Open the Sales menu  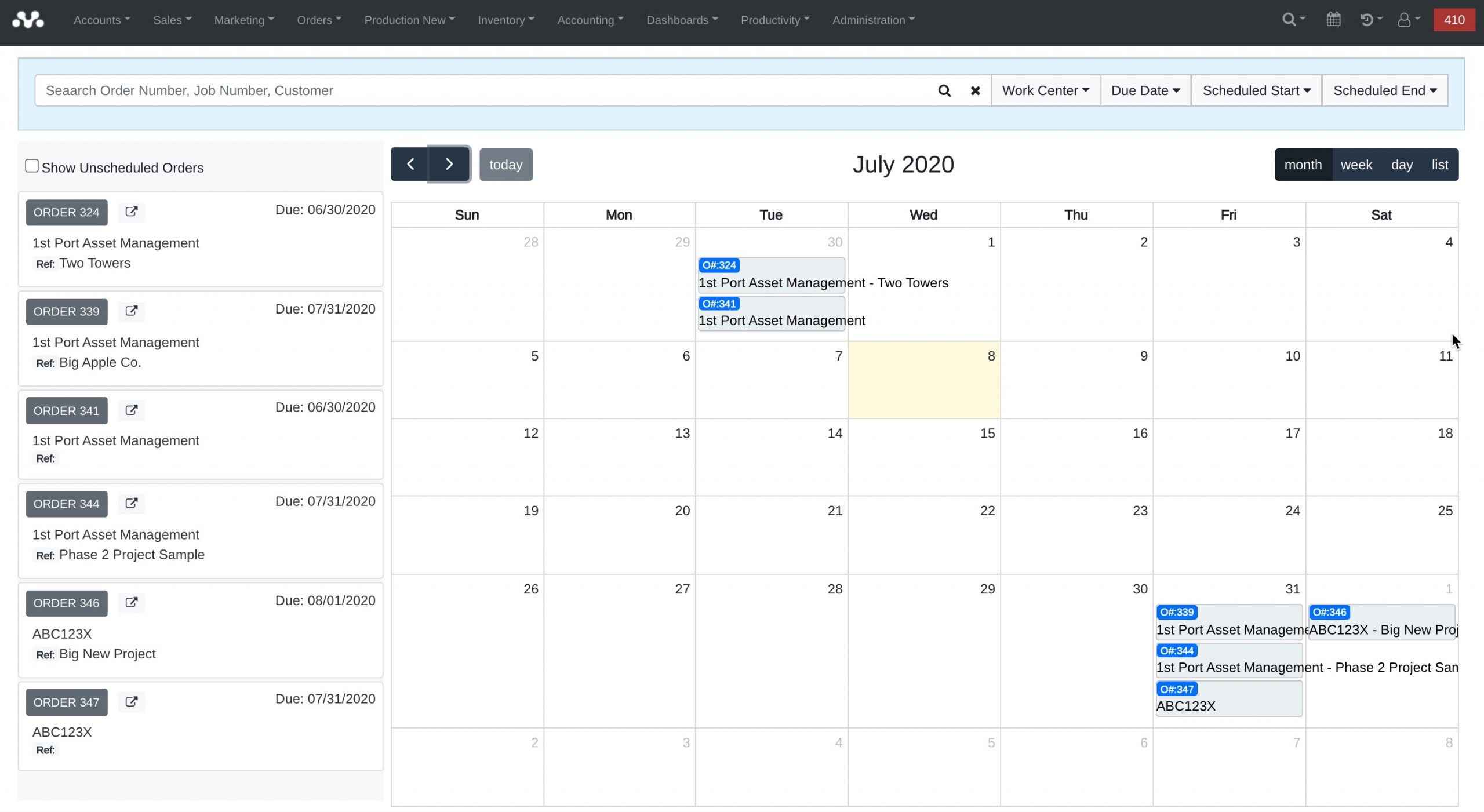[172, 20]
